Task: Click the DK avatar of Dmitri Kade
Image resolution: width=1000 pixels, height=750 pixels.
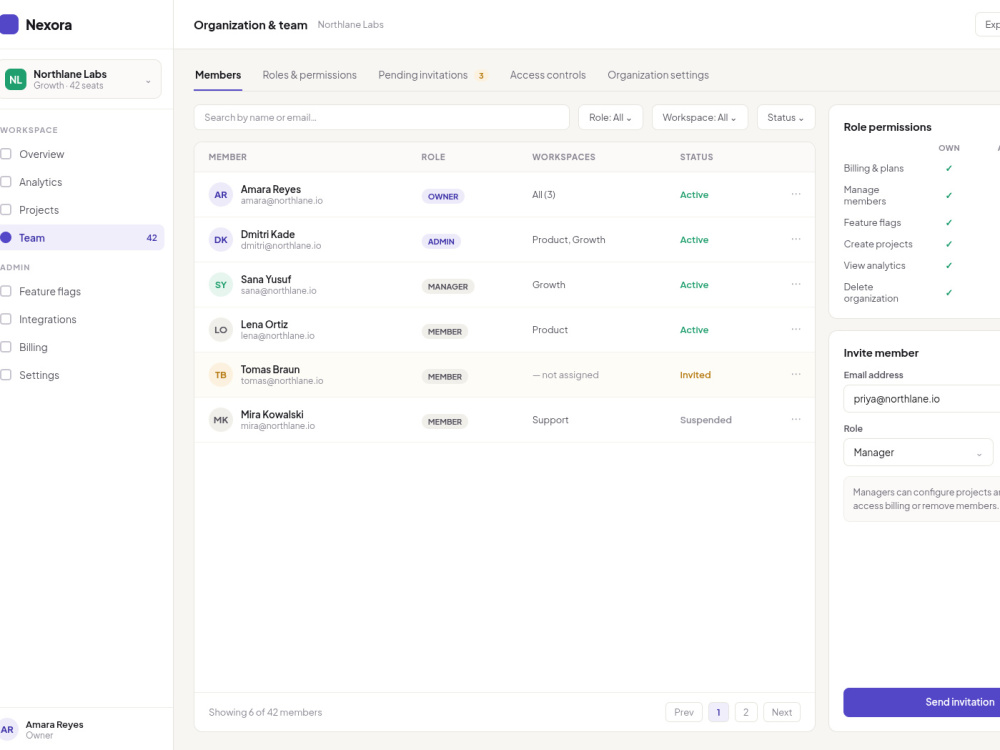Action: click(221, 240)
